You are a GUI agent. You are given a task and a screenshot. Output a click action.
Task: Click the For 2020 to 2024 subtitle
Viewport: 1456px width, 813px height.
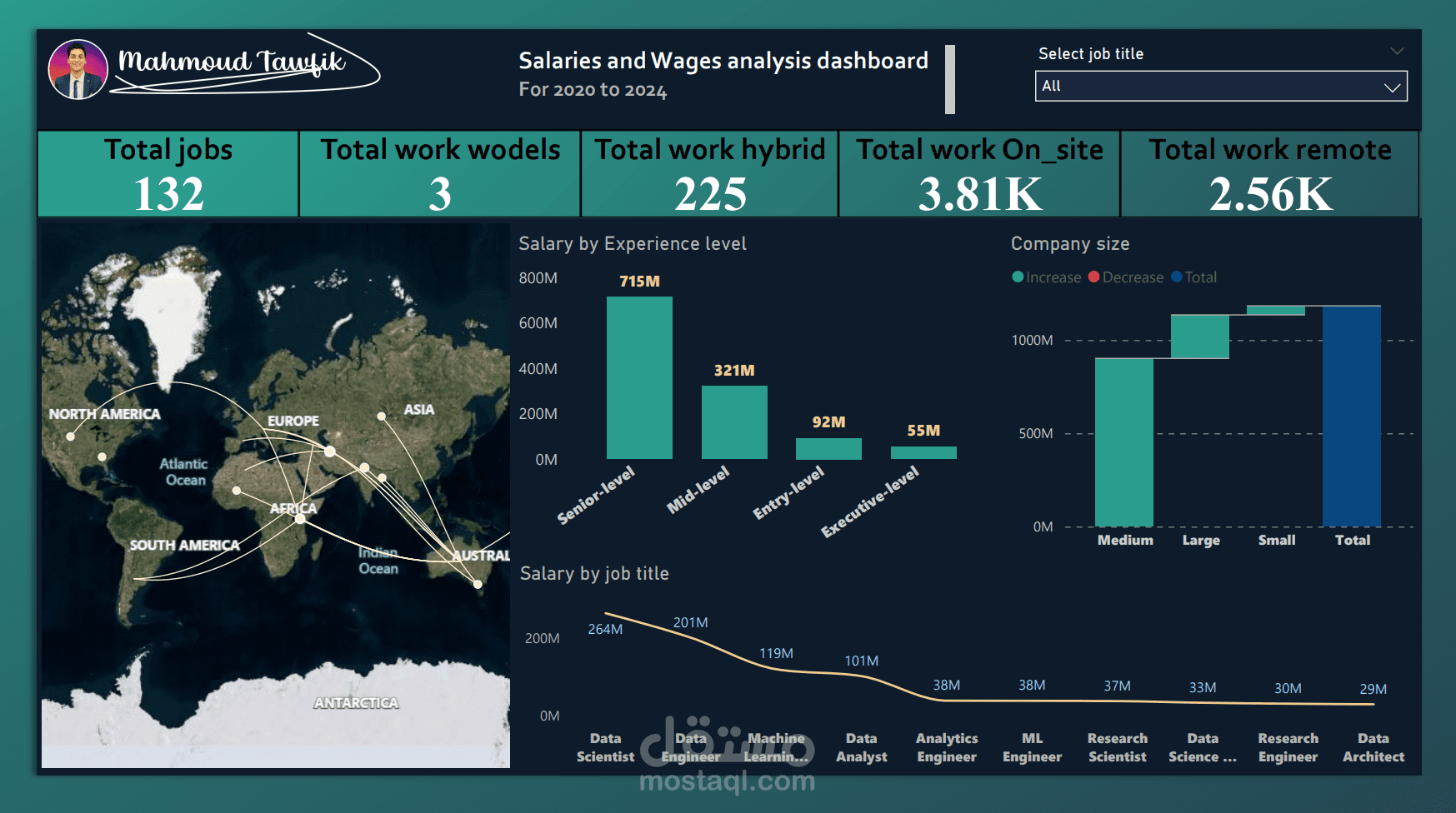[x=593, y=89]
